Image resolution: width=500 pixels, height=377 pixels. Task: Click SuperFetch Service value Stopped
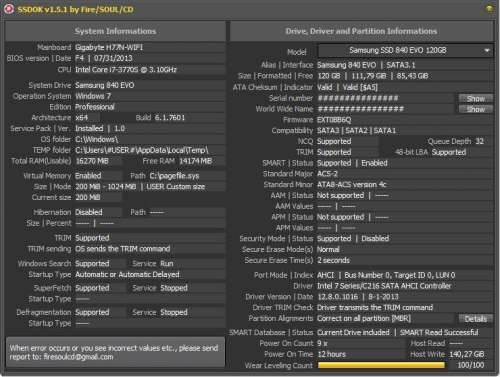(x=174, y=288)
